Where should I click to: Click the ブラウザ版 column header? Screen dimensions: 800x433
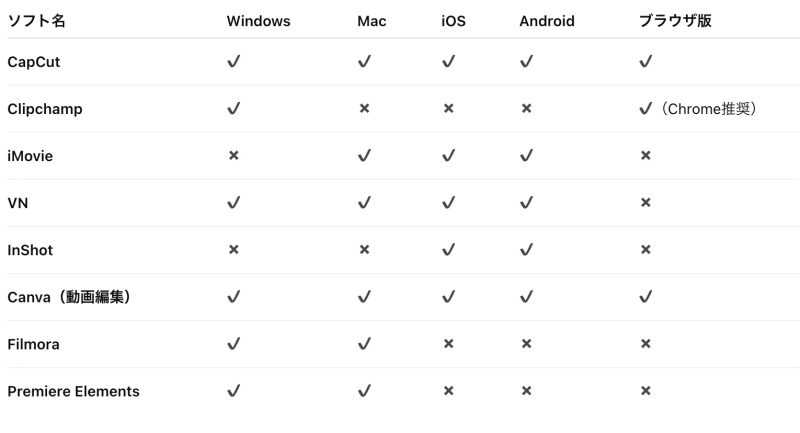click(x=675, y=21)
